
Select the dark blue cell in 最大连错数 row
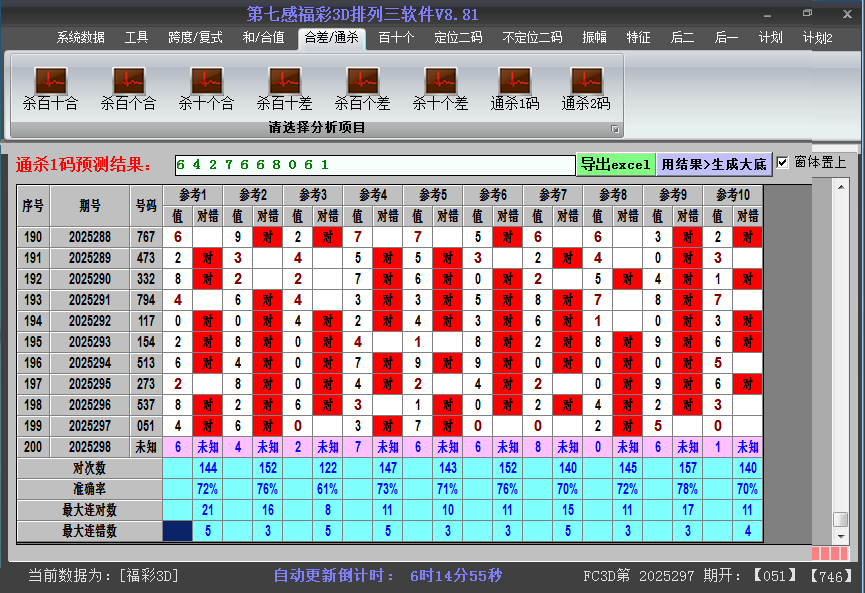(177, 531)
